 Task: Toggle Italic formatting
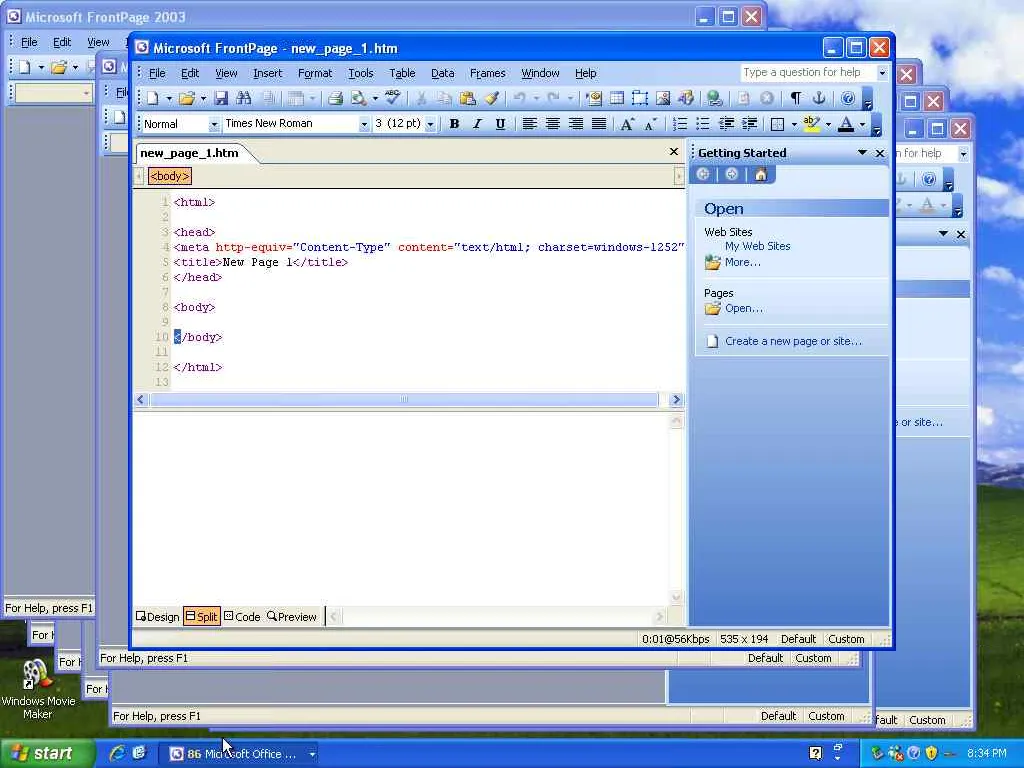(477, 124)
